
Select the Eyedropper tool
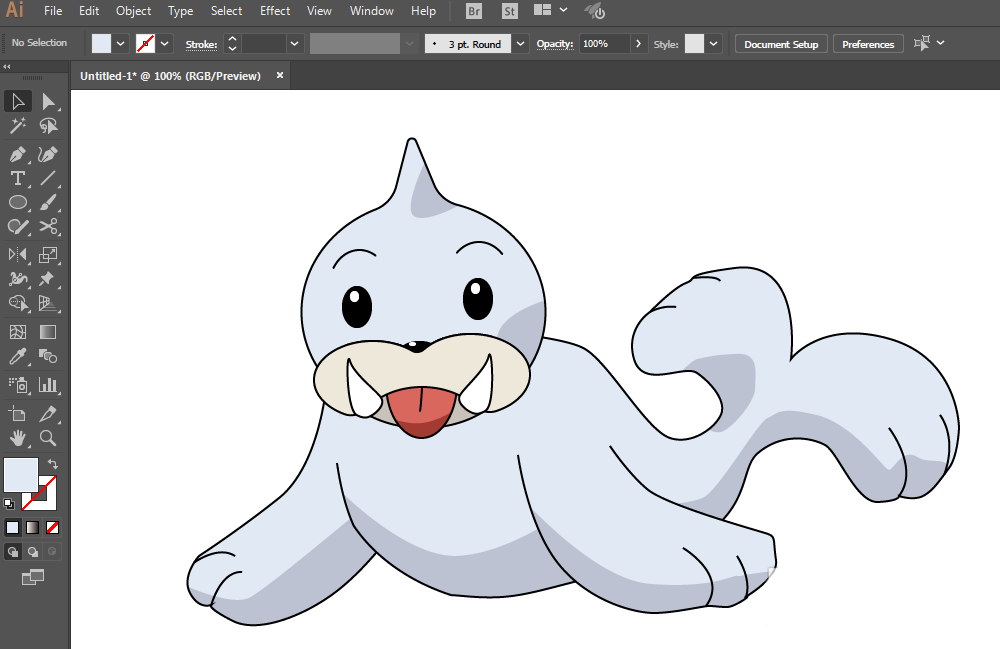pos(18,357)
